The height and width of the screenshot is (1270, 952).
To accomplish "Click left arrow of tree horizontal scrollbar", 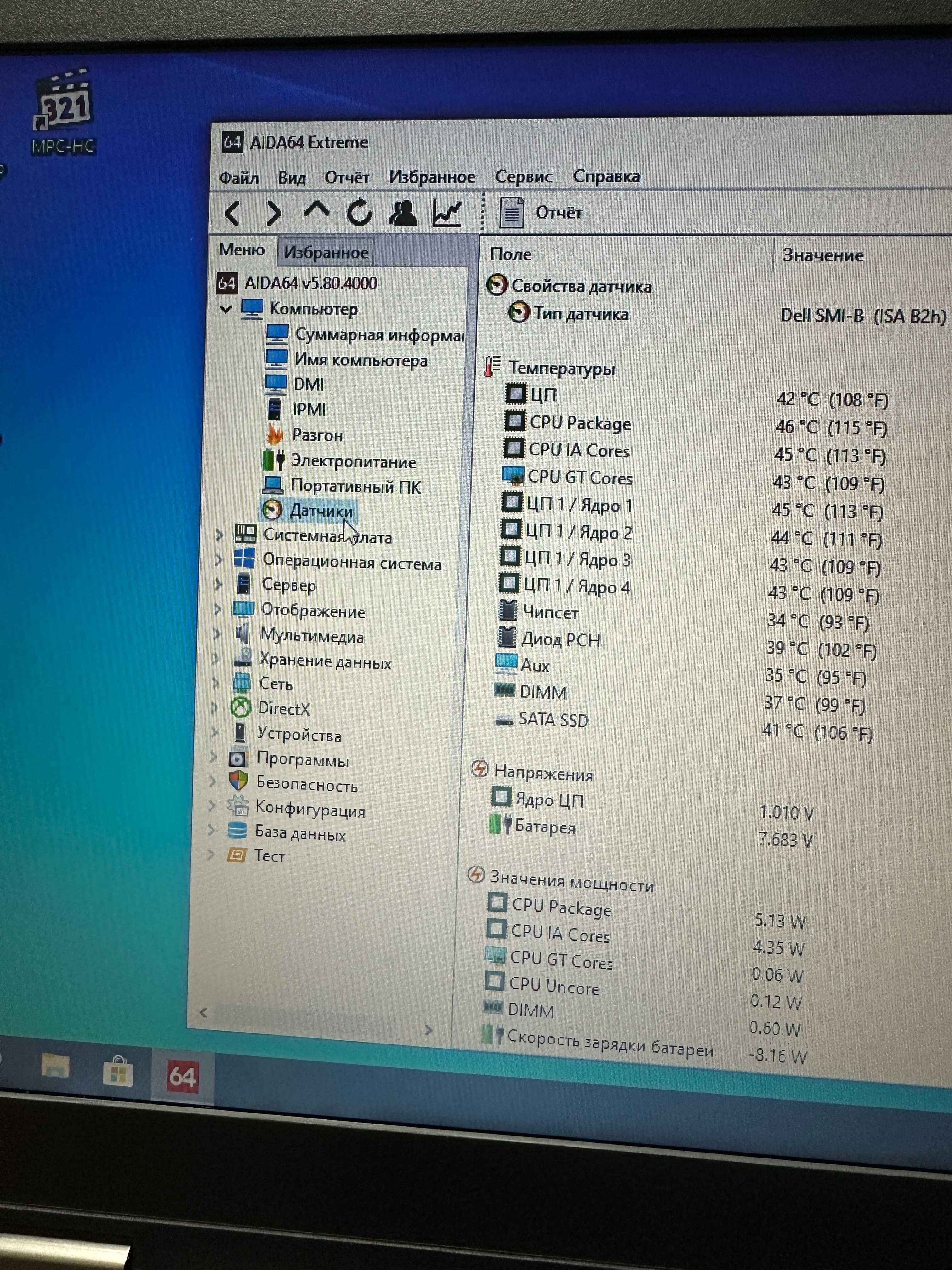I will [x=203, y=1012].
